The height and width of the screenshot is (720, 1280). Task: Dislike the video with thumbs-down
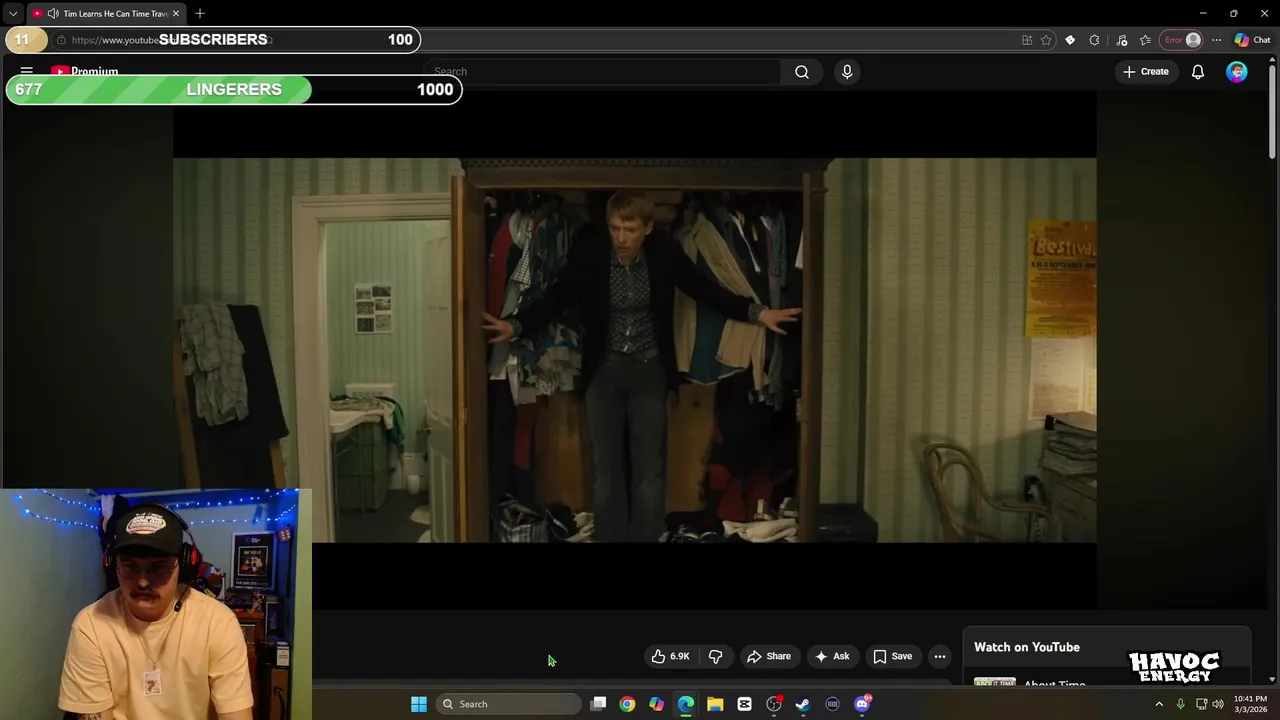click(x=716, y=656)
